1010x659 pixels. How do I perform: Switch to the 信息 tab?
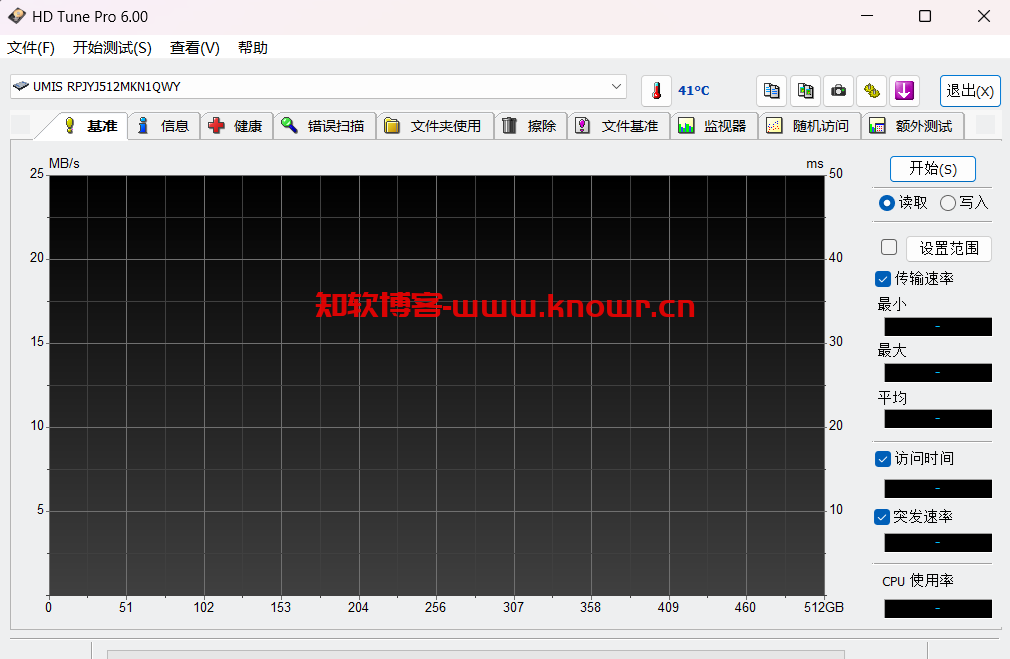coord(164,126)
